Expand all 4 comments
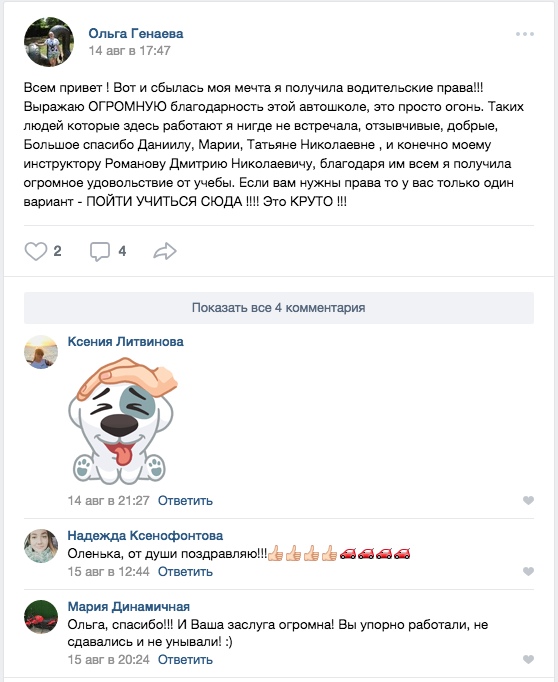 279,308
